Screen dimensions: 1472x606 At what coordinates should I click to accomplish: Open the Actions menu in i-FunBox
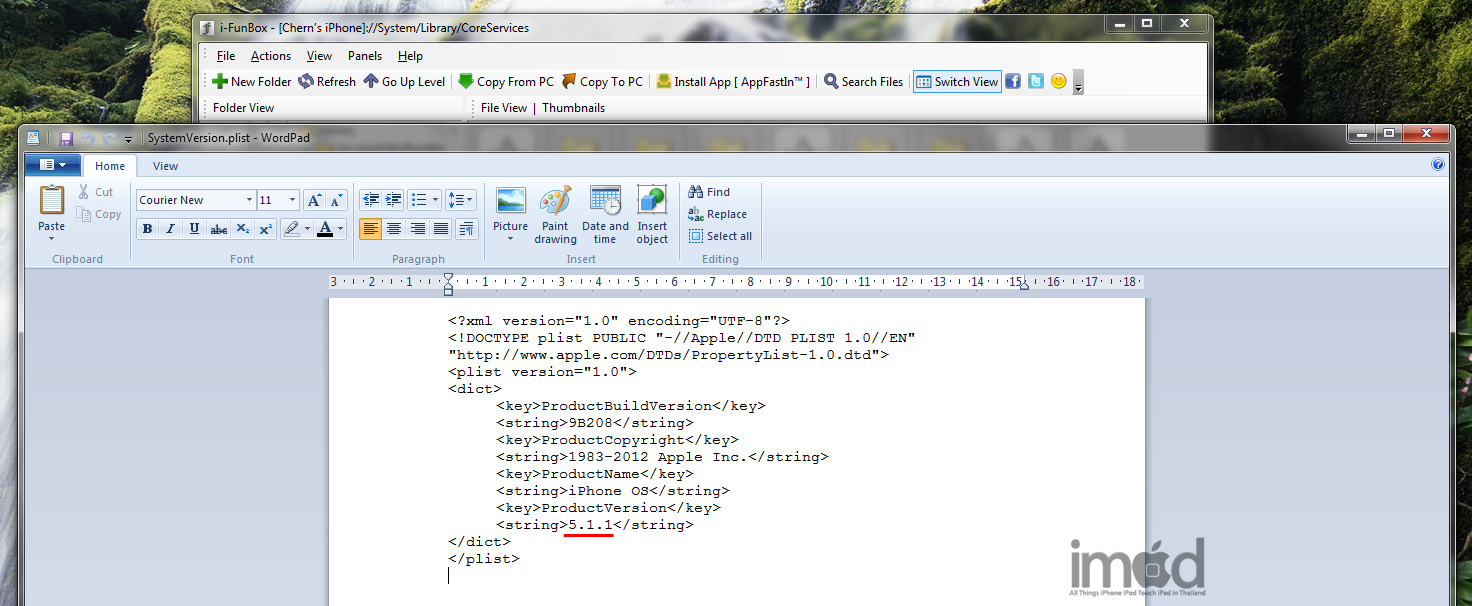pos(270,56)
